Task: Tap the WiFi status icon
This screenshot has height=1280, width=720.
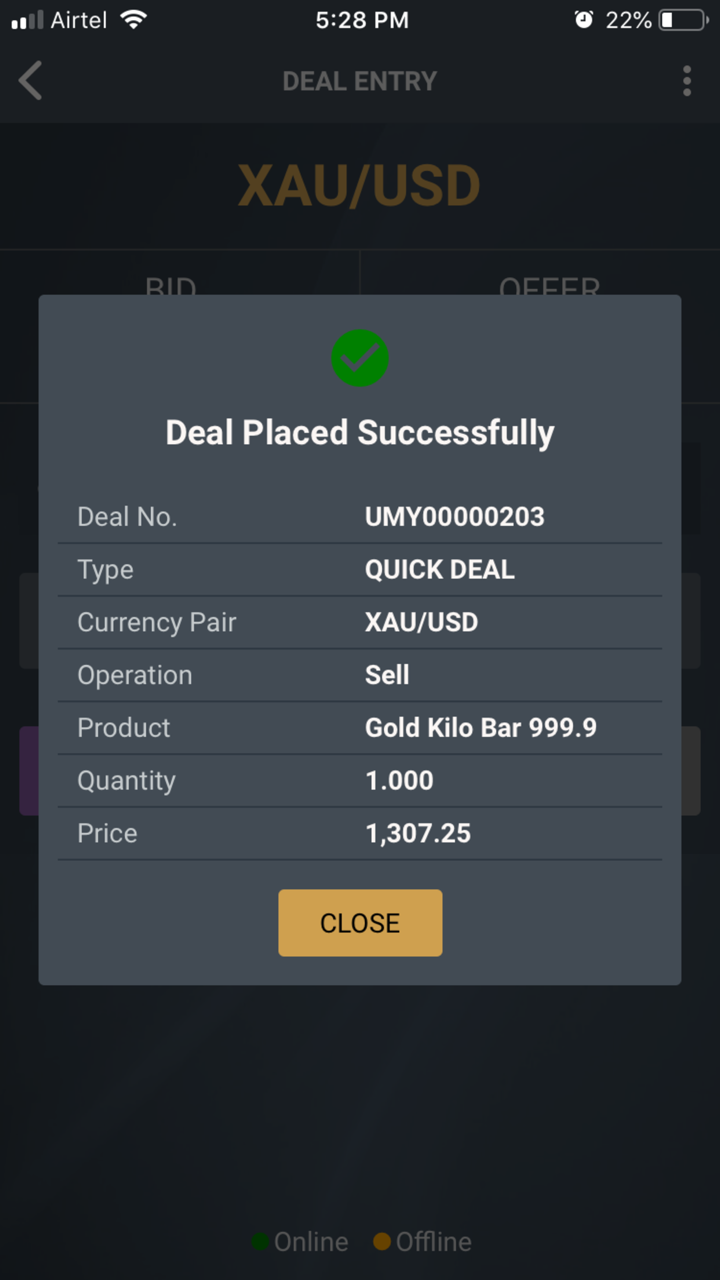Action: tap(132, 20)
